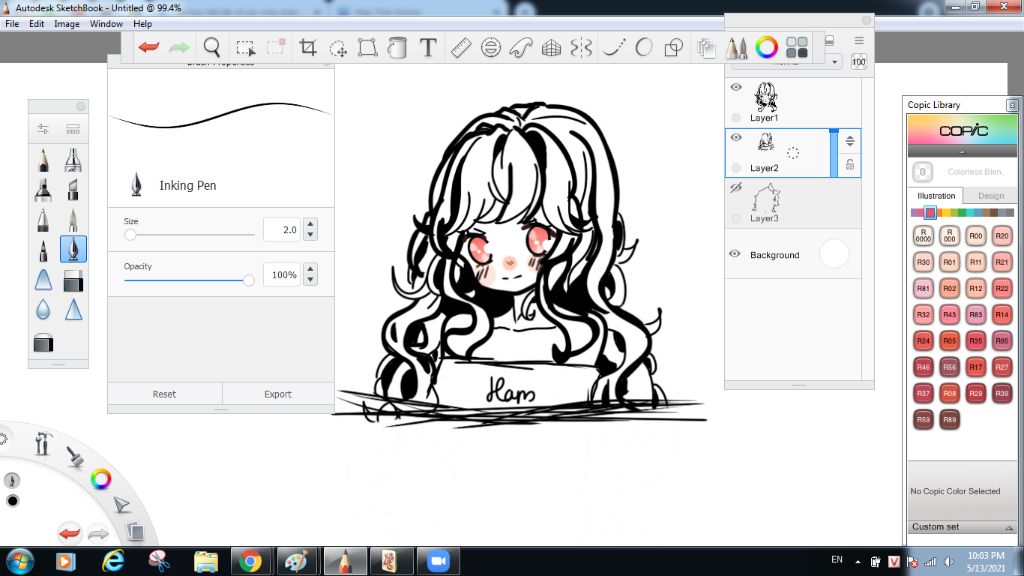Image resolution: width=1024 pixels, height=576 pixels.
Task: Open the Perspective Guides tool
Action: click(551, 47)
